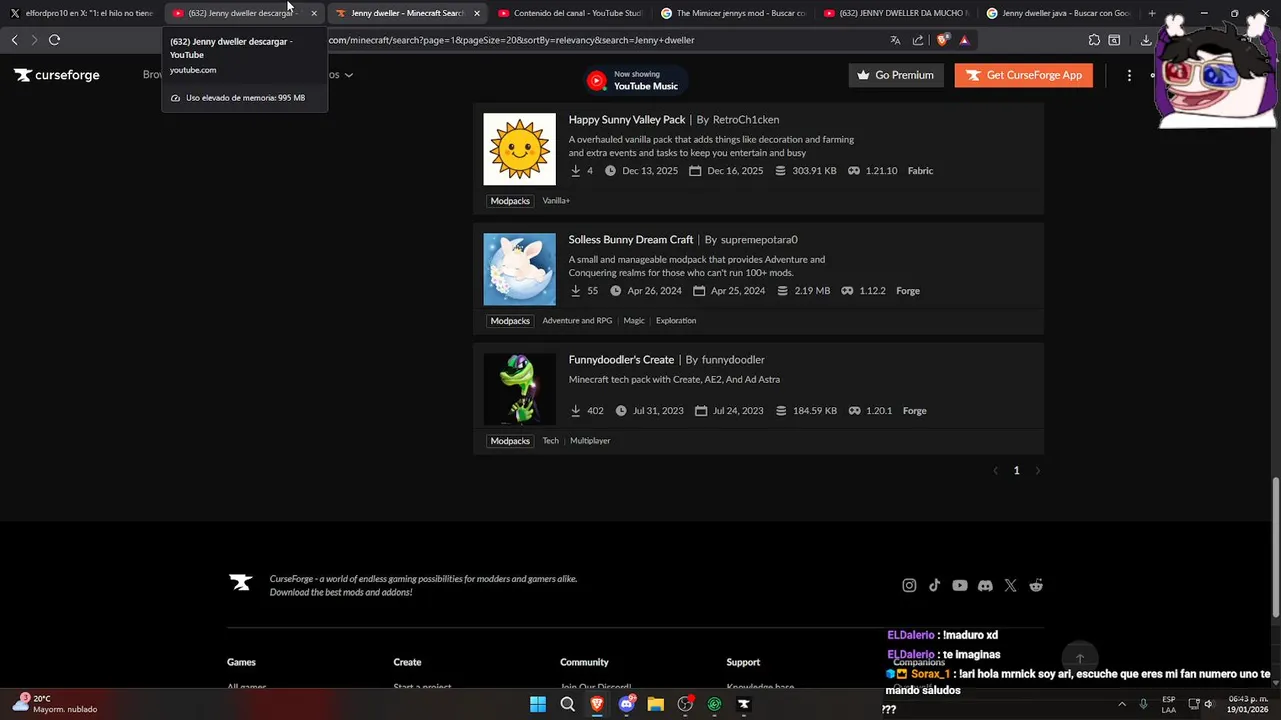This screenshot has width=1281, height=720.
Task: Switch to Jenny dweller java Google search tab
Action: click(x=1059, y=13)
